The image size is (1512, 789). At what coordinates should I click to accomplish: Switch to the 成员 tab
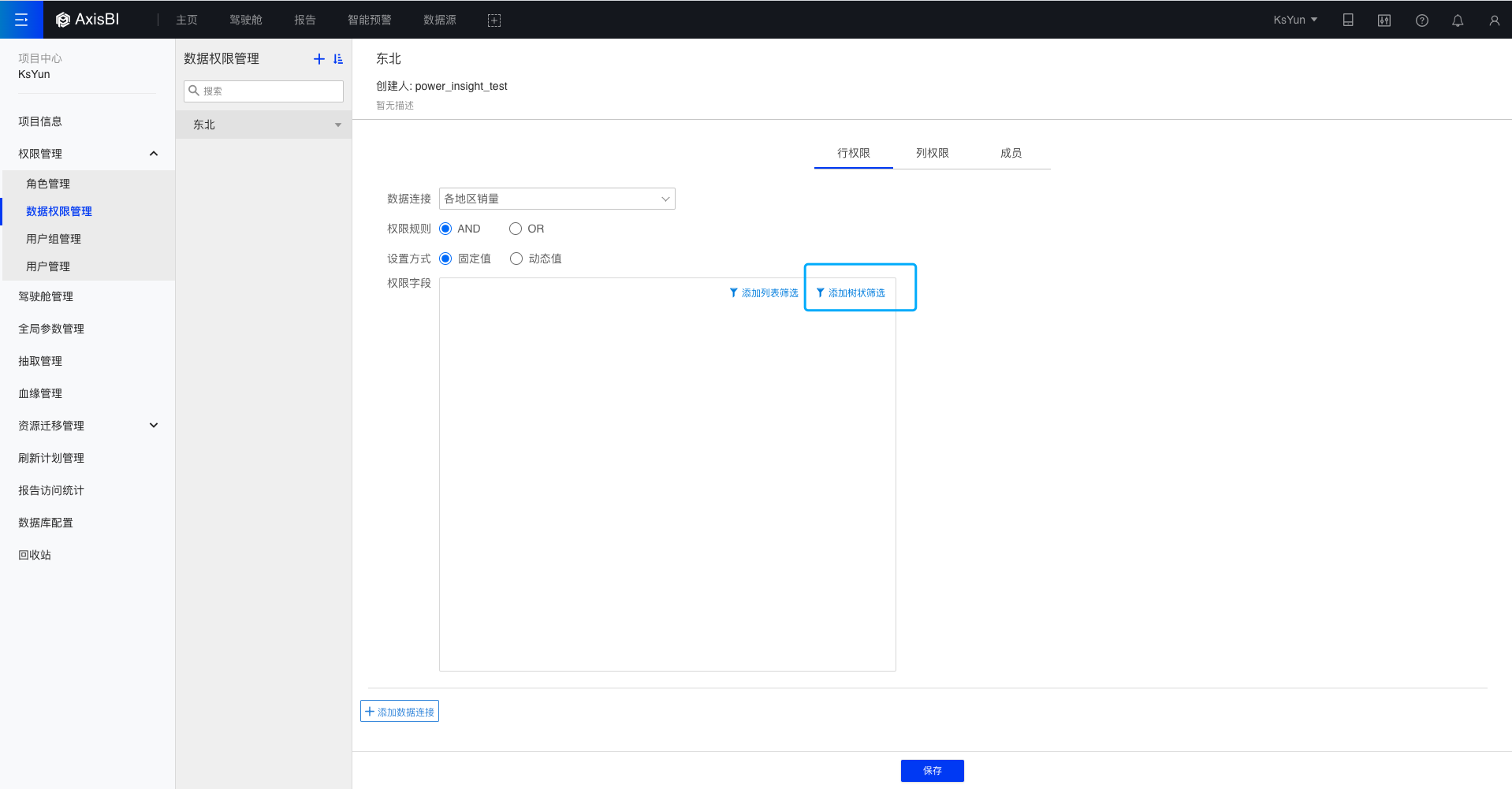[1011, 153]
